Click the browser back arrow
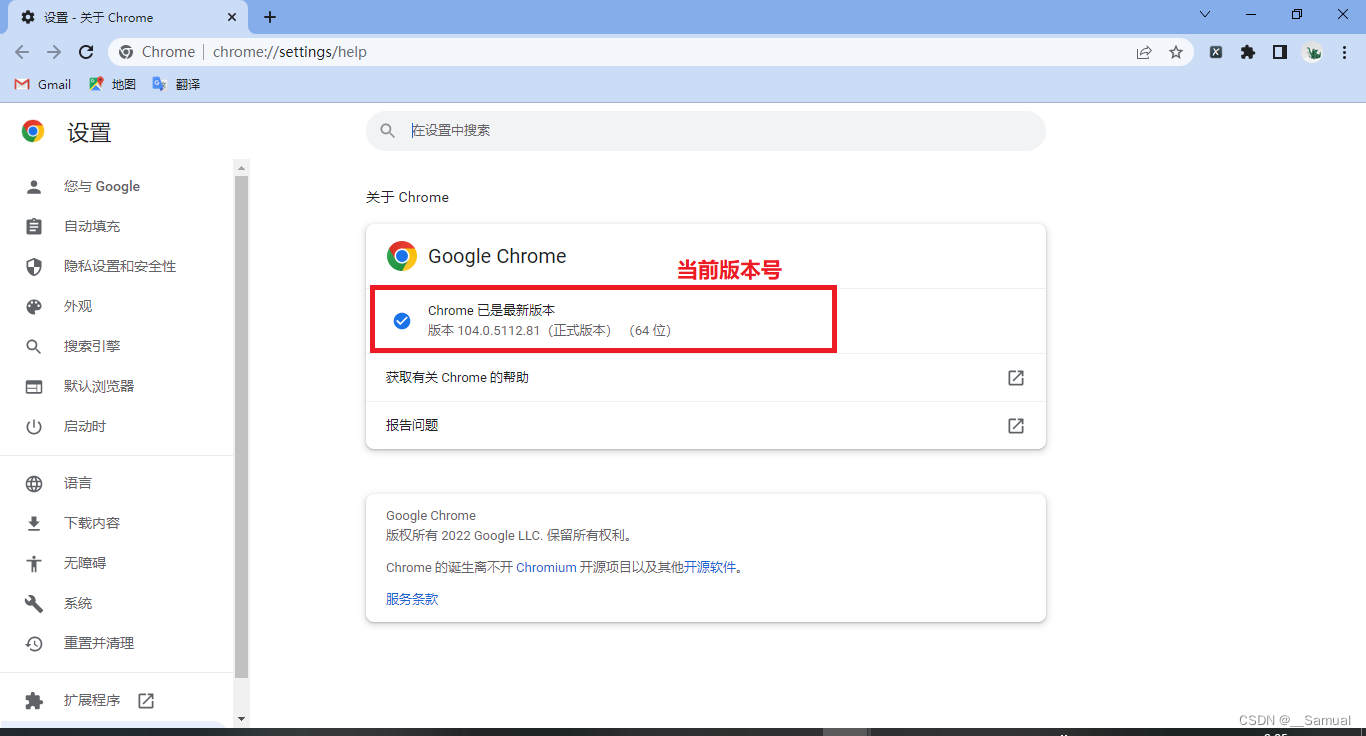This screenshot has width=1366, height=736. click(x=22, y=52)
